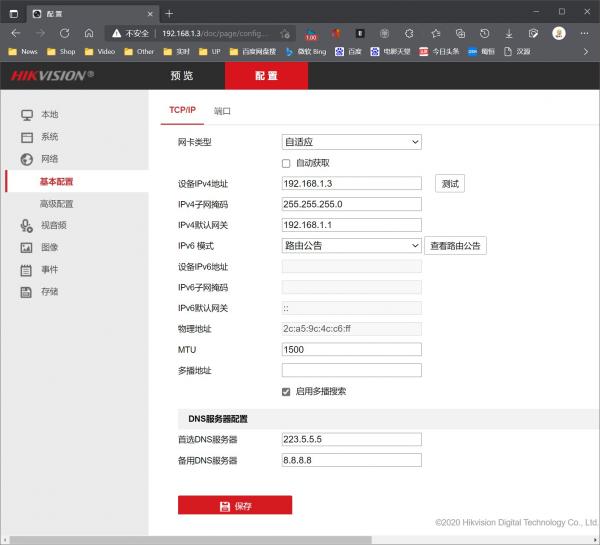Click the HIKVISION logo
The image size is (600, 545).
pyautogui.click(x=52, y=75)
